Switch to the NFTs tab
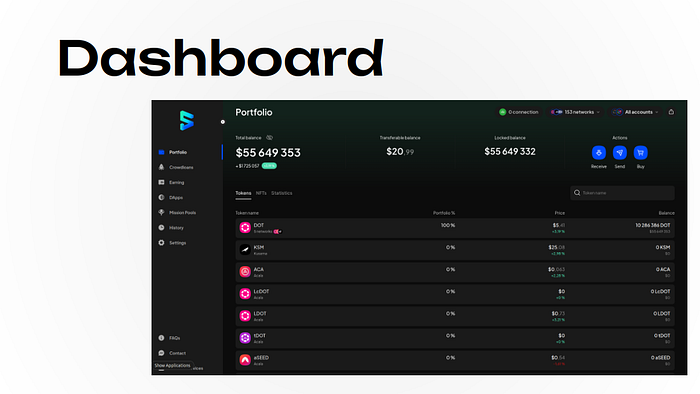The width and height of the screenshot is (700, 394). point(261,193)
